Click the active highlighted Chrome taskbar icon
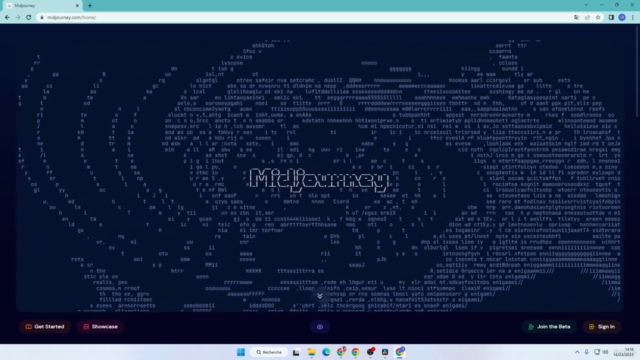 pyautogui.click(x=400, y=352)
